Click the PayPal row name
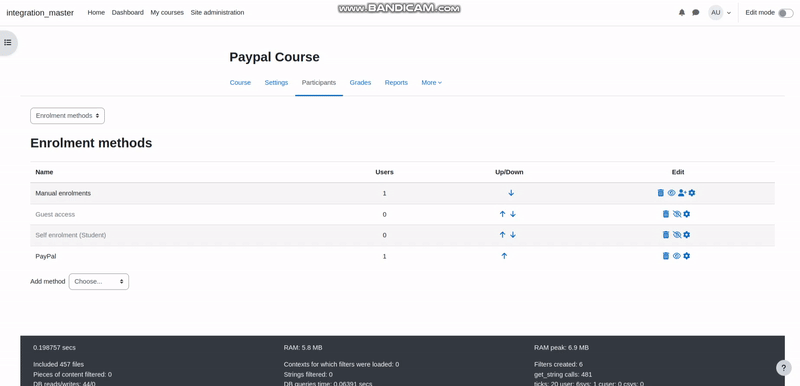 pos(46,256)
